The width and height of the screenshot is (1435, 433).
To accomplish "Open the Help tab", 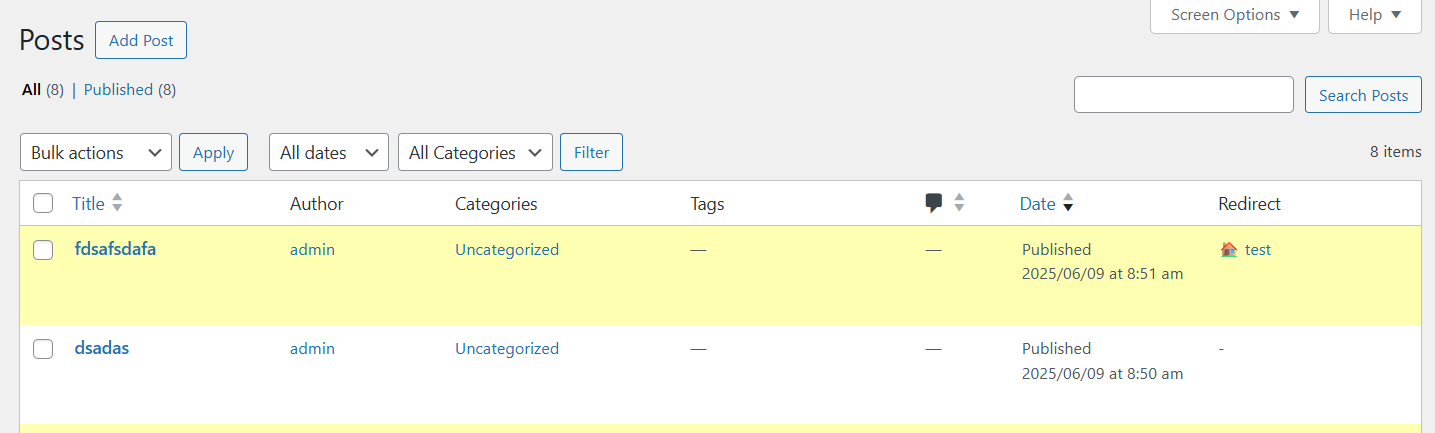I will (1374, 15).
